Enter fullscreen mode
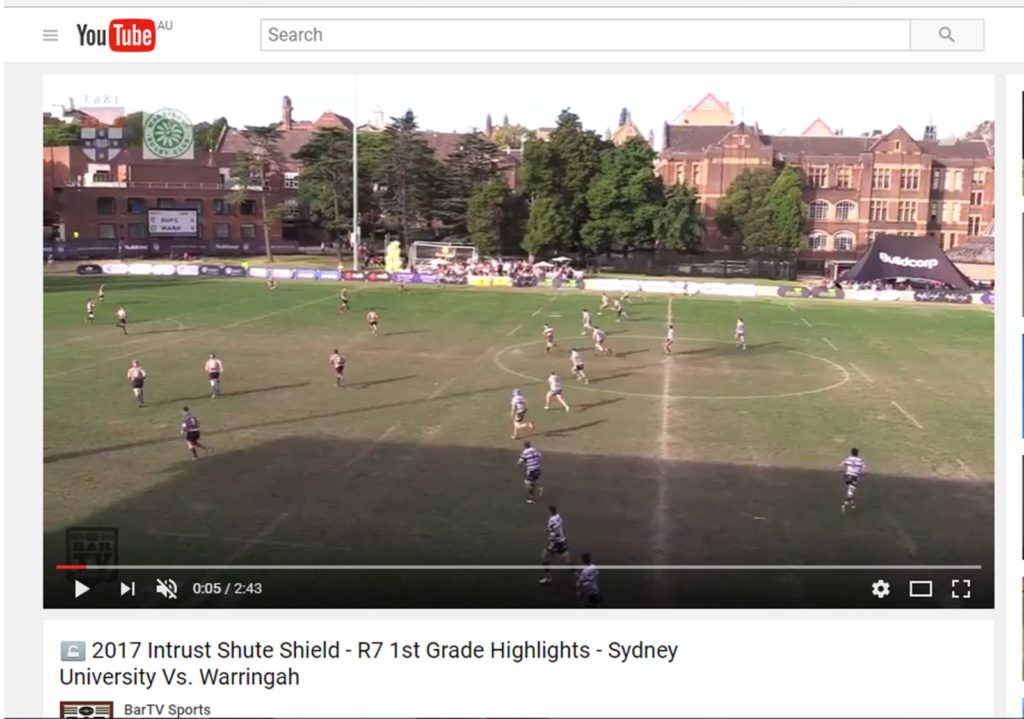Image resolution: width=1024 pixels, height=719 pixels. coord(961,588)
